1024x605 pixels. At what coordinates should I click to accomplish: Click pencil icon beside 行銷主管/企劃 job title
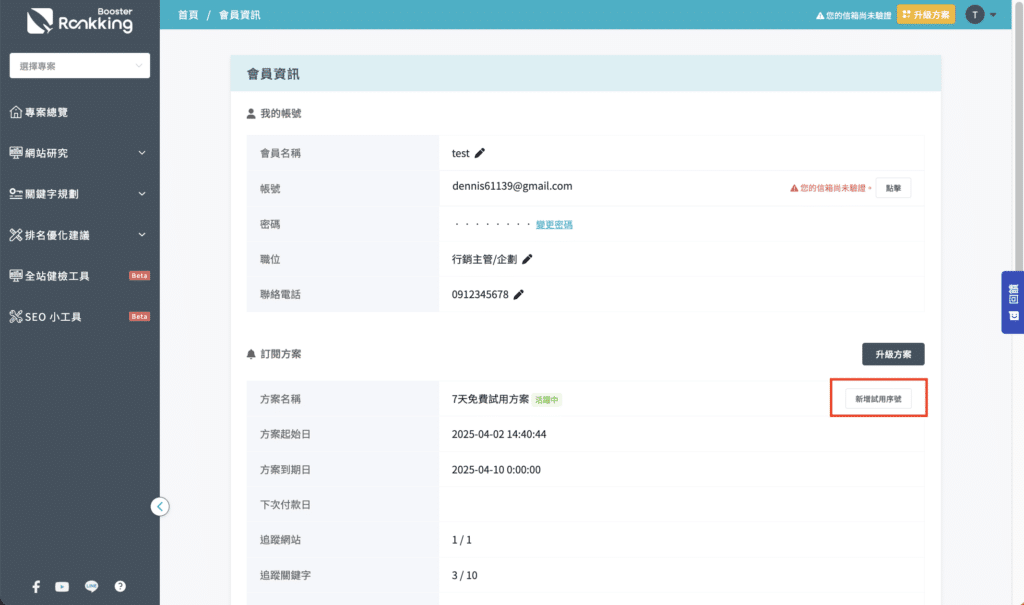tap(527, 259)
